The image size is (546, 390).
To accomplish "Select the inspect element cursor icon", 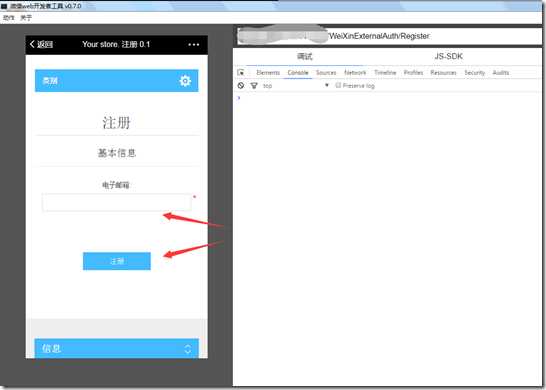I will [x=241, y=72].
